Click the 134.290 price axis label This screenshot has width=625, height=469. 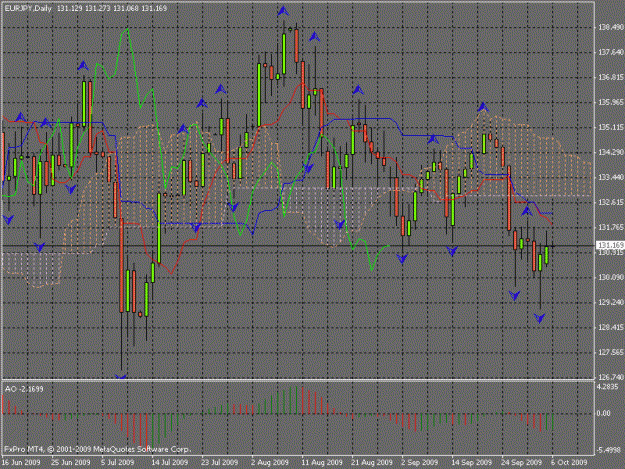pyautogui.click(x=611, y=152)
